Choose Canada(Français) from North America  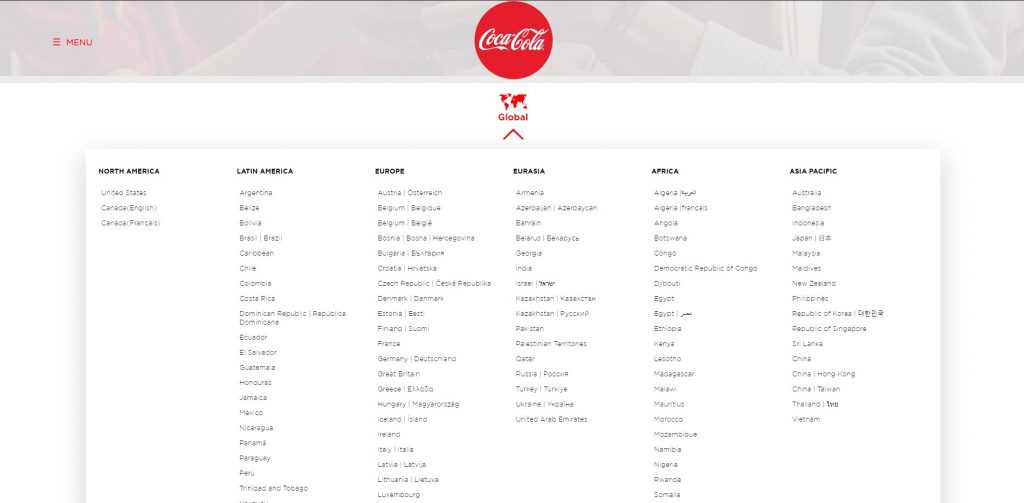point(131,223)
